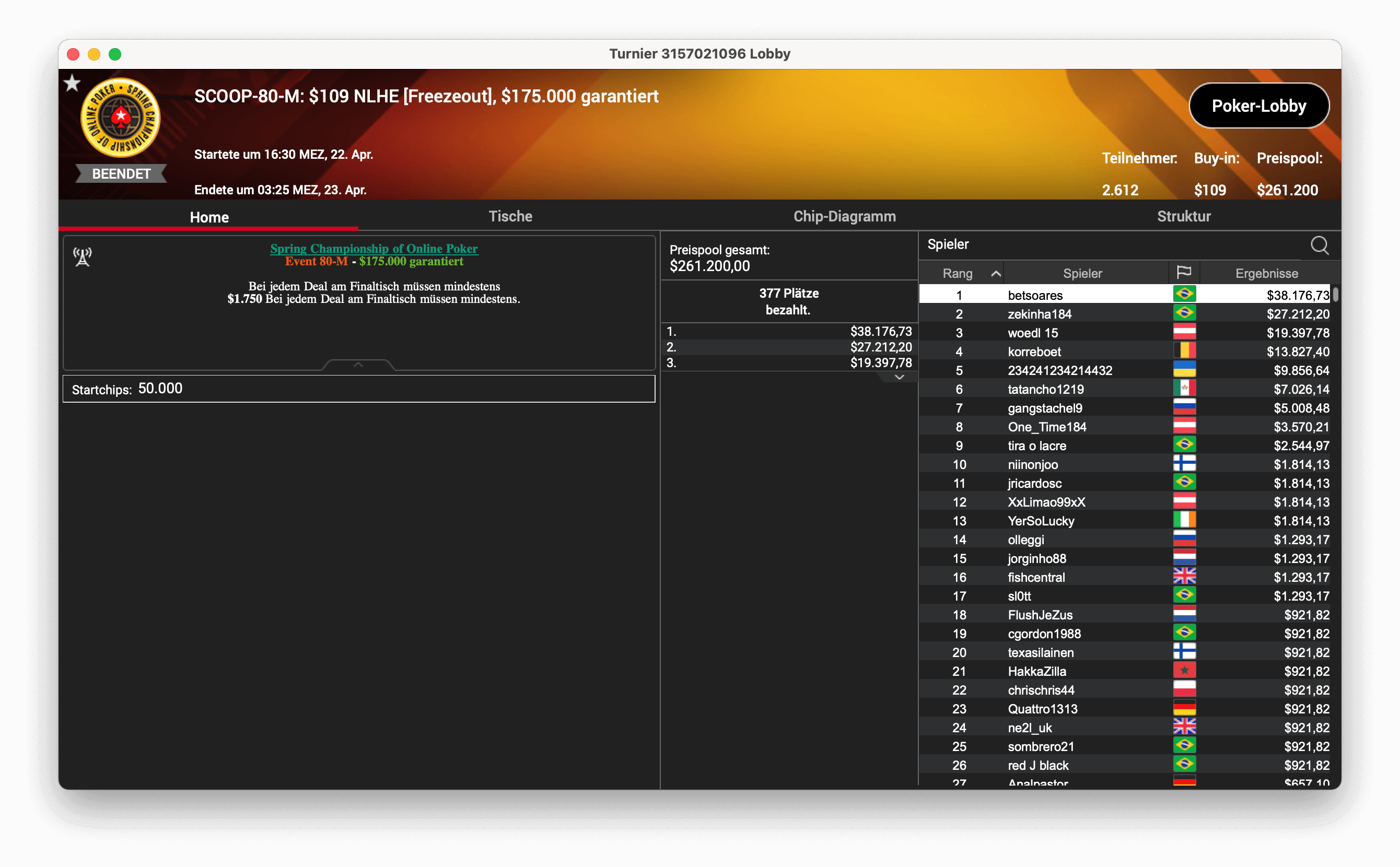
Task: Click the Morocco flag beside HakkaZilla
Action: 1184,670
